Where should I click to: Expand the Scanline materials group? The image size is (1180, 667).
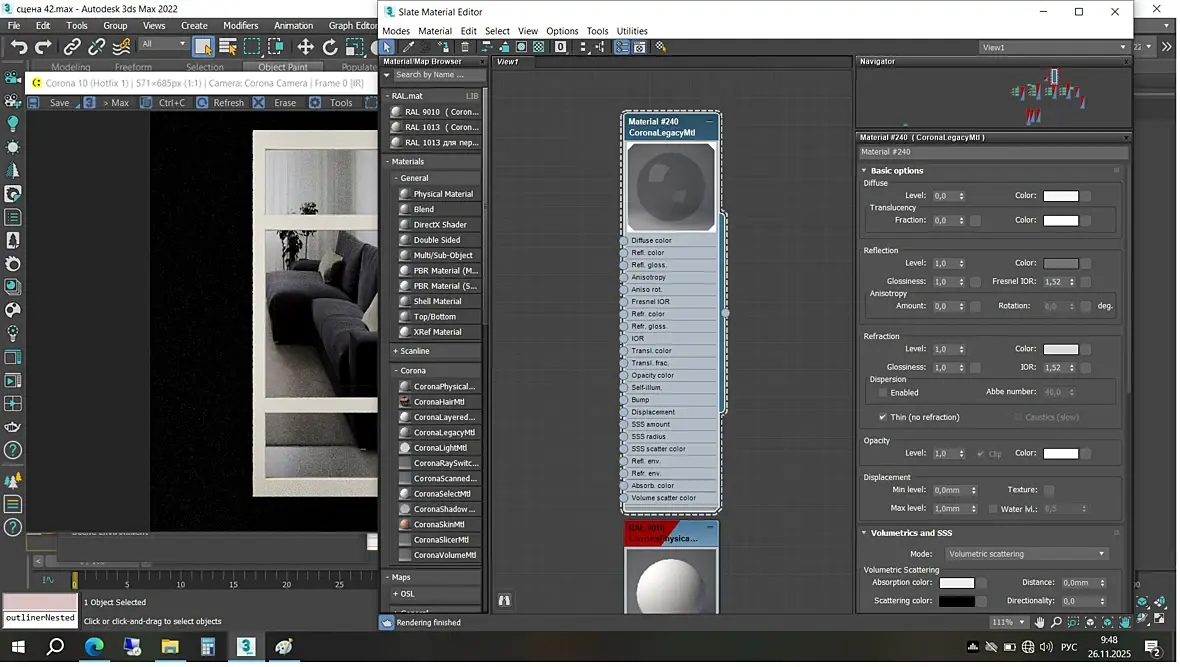click(x=396, y=352)
